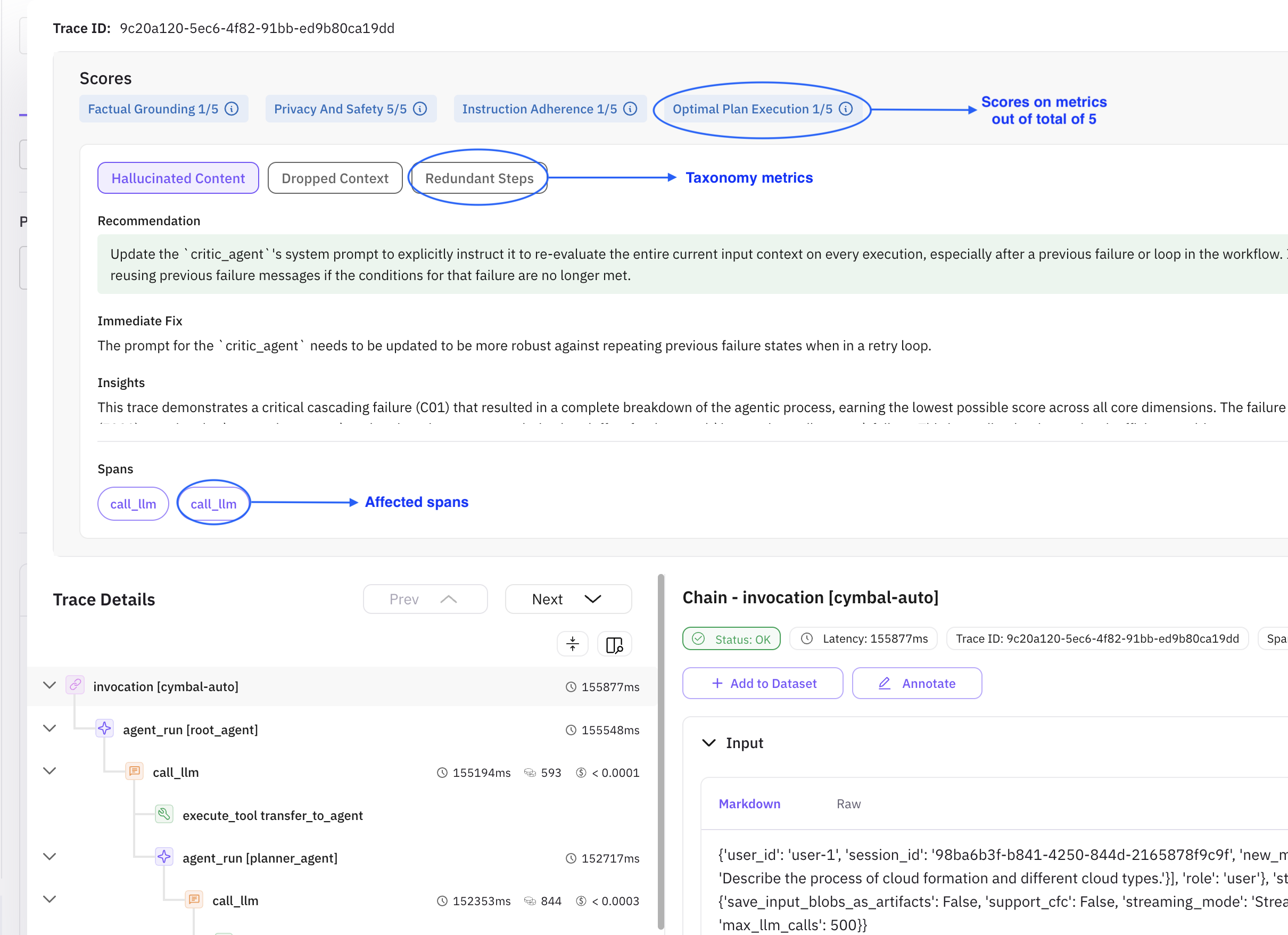Click the collapse-all spans icon in Trace Details
The image size is (1288, 935).
click(x=573, y=644)
